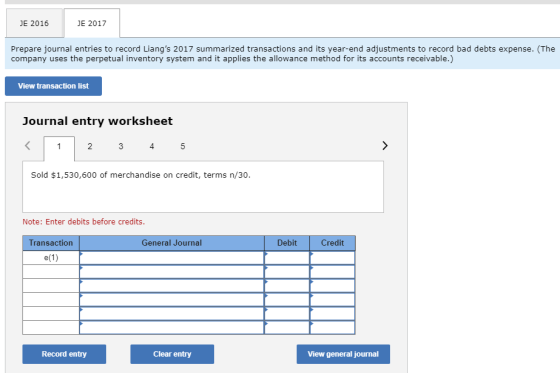
Task: Click the last row Credit field
Action: tap(332, 327)
